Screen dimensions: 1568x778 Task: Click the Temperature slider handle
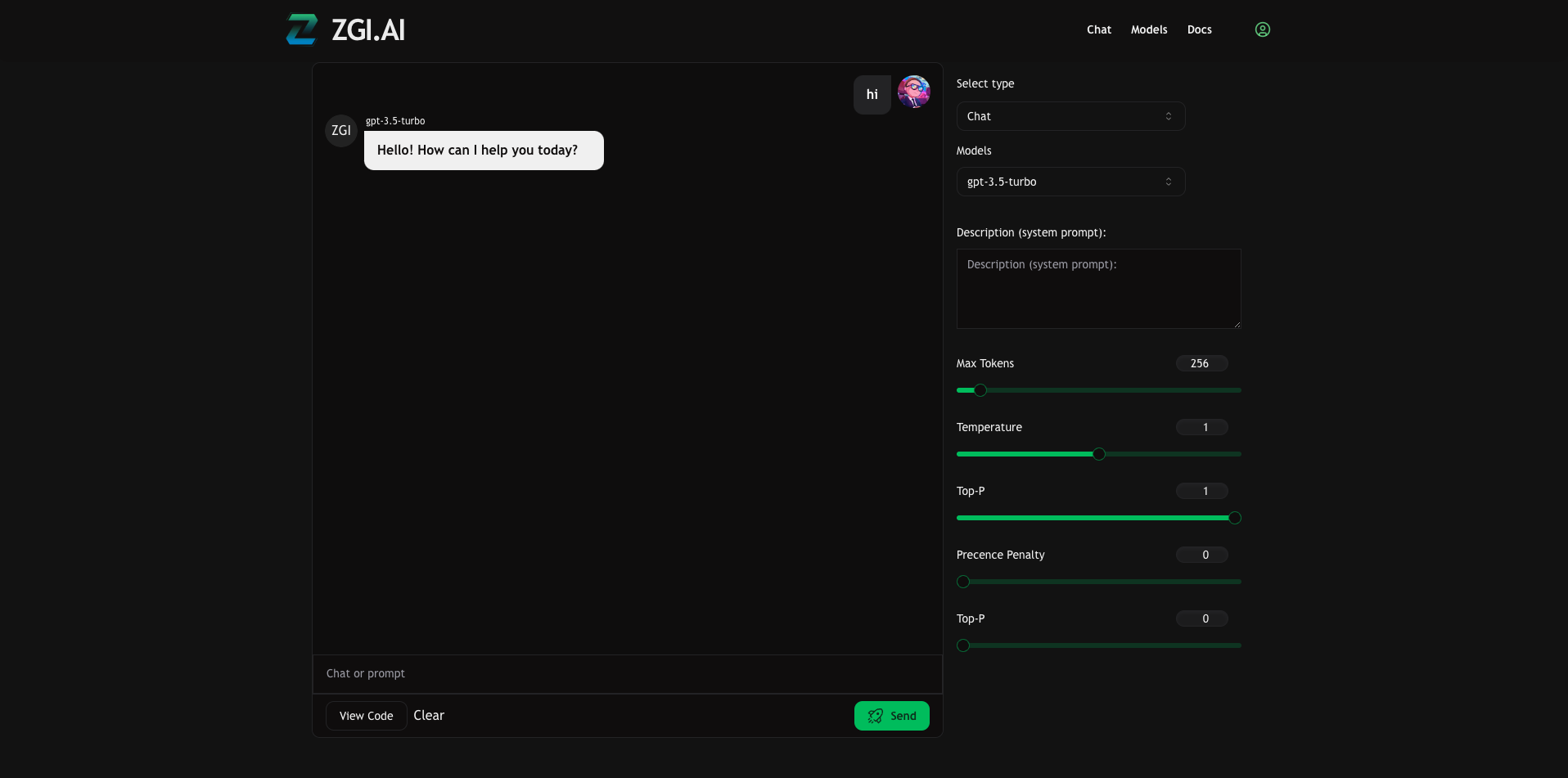(1099, 454)
